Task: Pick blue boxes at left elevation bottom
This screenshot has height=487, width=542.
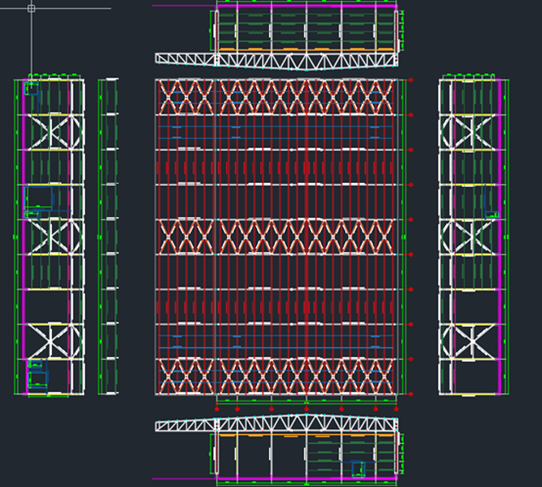Action: [37, 375]
